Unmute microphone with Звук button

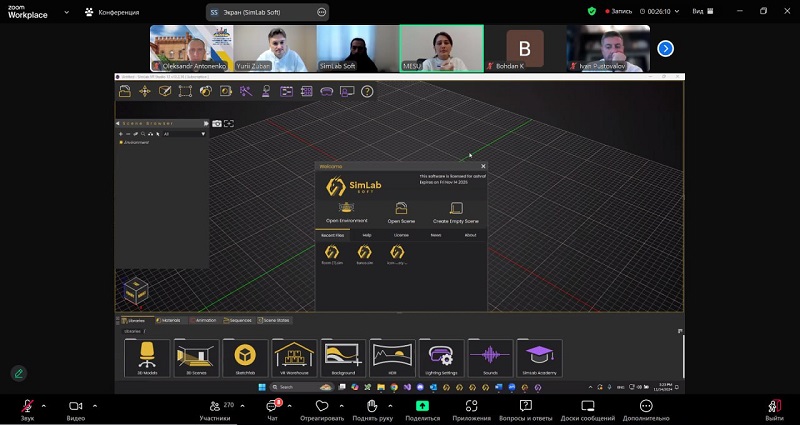[27, 410]
